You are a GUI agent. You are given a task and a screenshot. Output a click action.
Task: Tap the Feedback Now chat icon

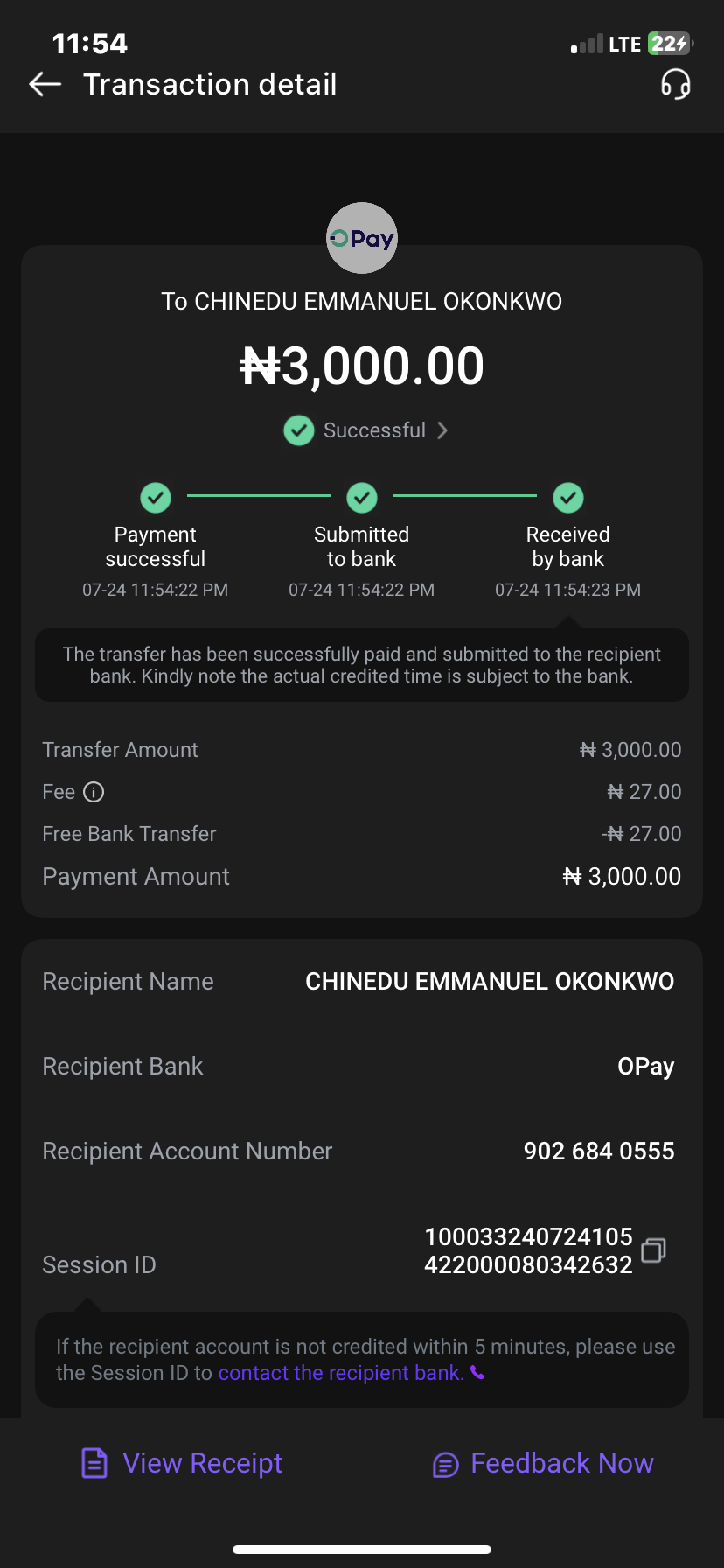[446, 1464]
